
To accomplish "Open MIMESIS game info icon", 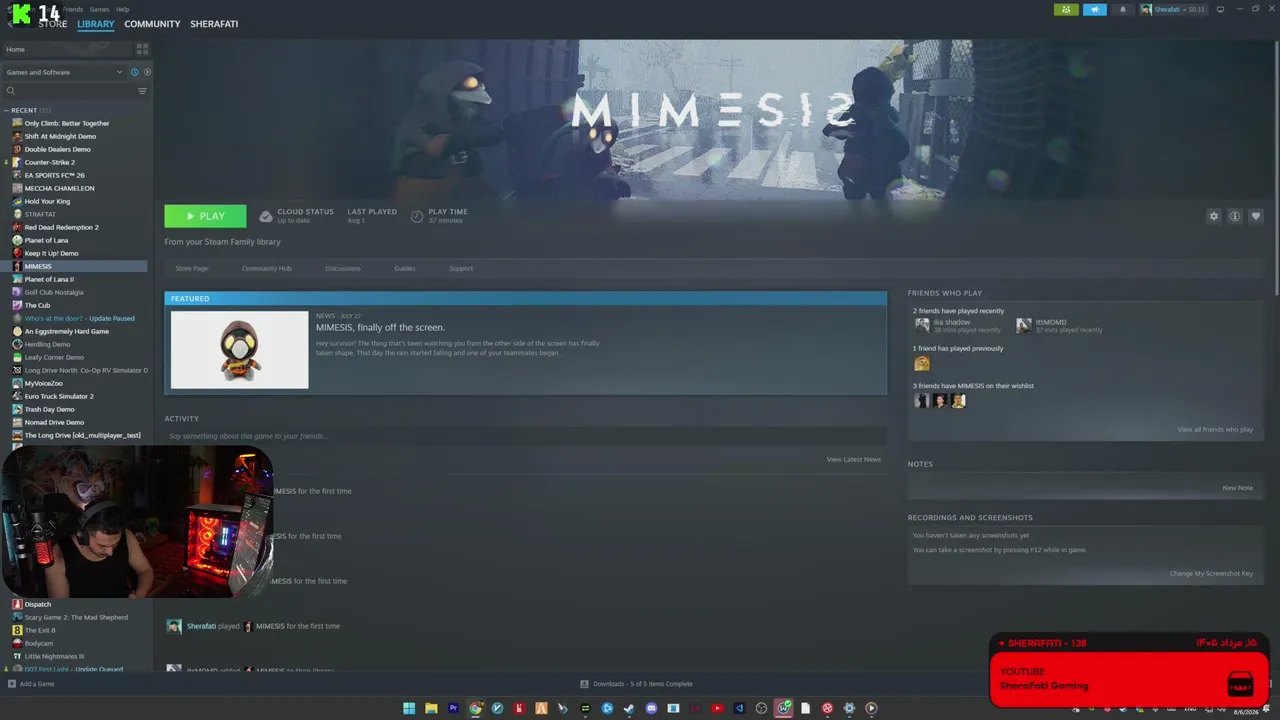I will coord(1235,216).
